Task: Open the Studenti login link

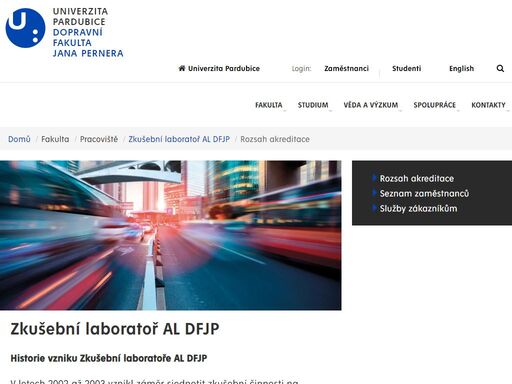Action: click(406, 68)
